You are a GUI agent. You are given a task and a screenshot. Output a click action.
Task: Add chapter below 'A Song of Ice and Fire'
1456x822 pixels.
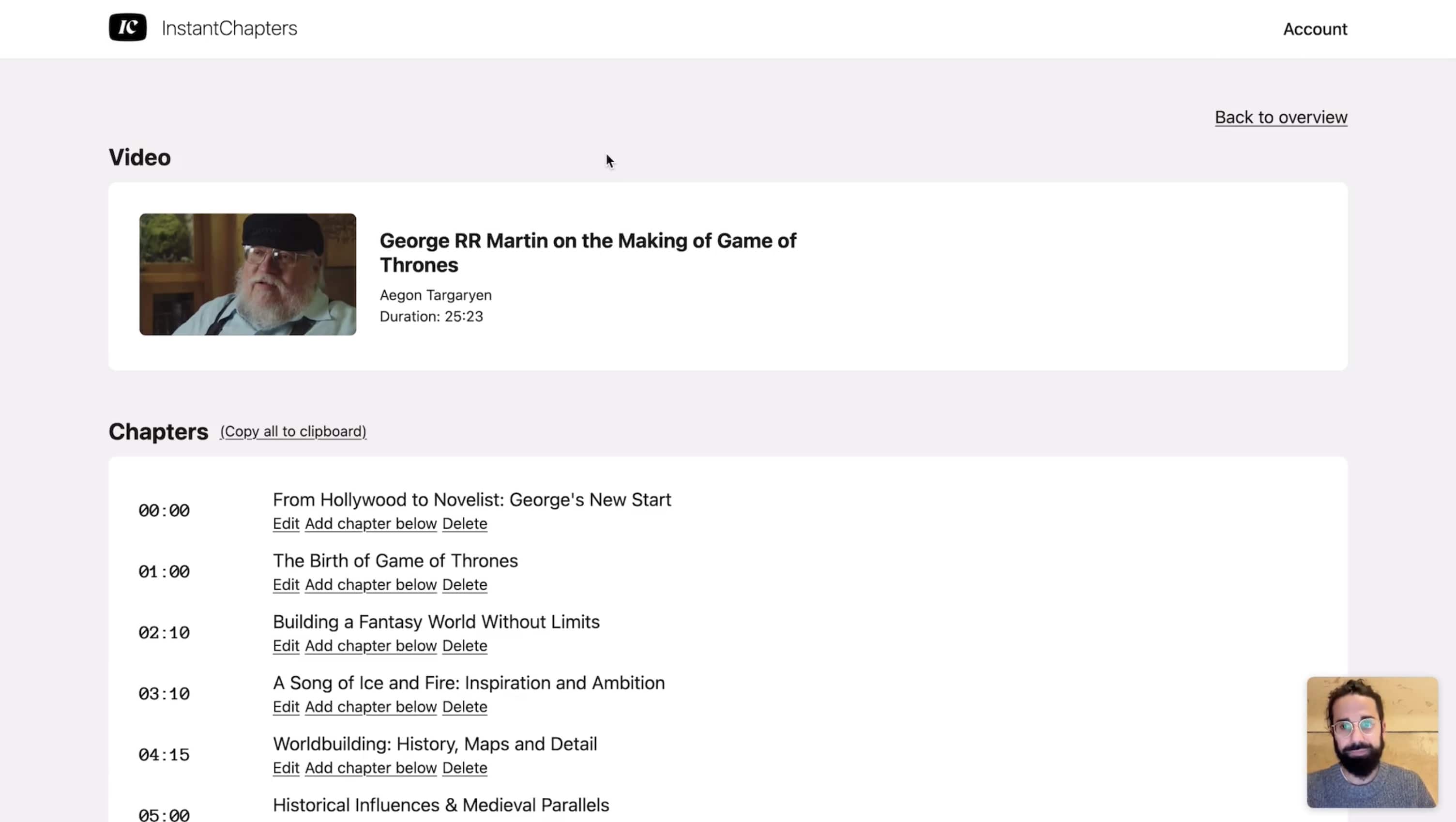[x=371, y=707]
